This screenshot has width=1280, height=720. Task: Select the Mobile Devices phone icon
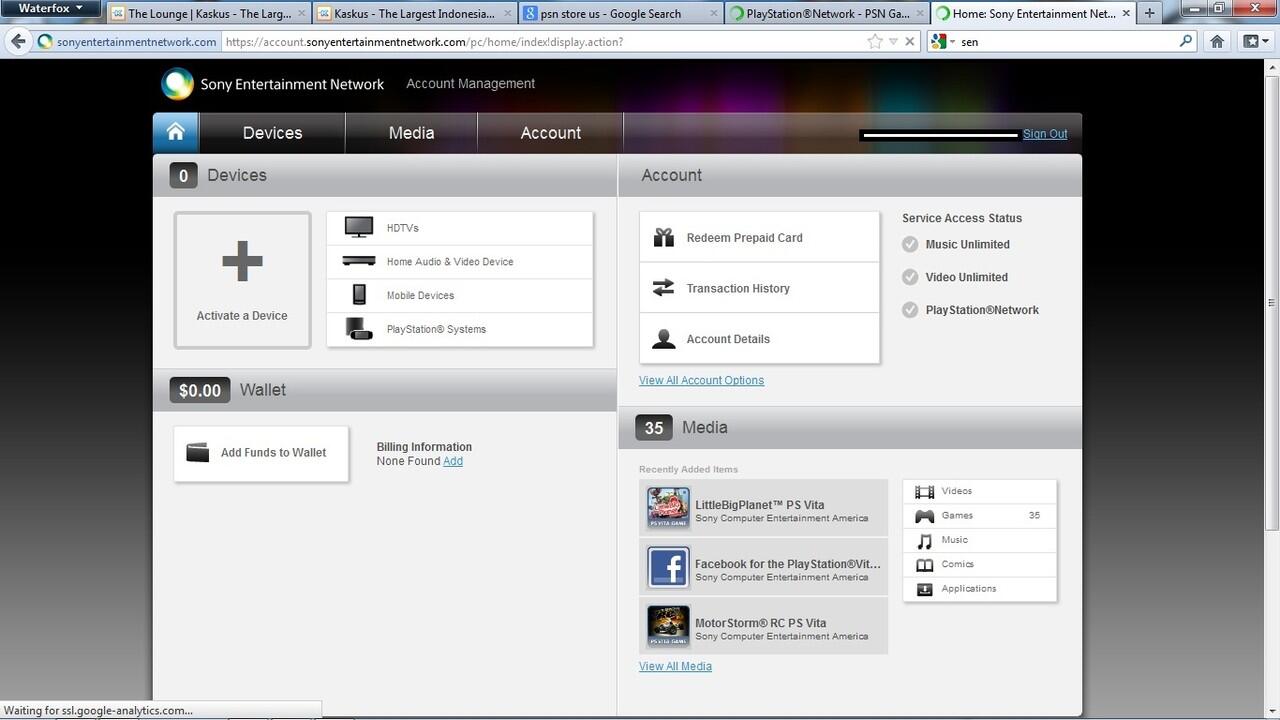tap(359, 294)
